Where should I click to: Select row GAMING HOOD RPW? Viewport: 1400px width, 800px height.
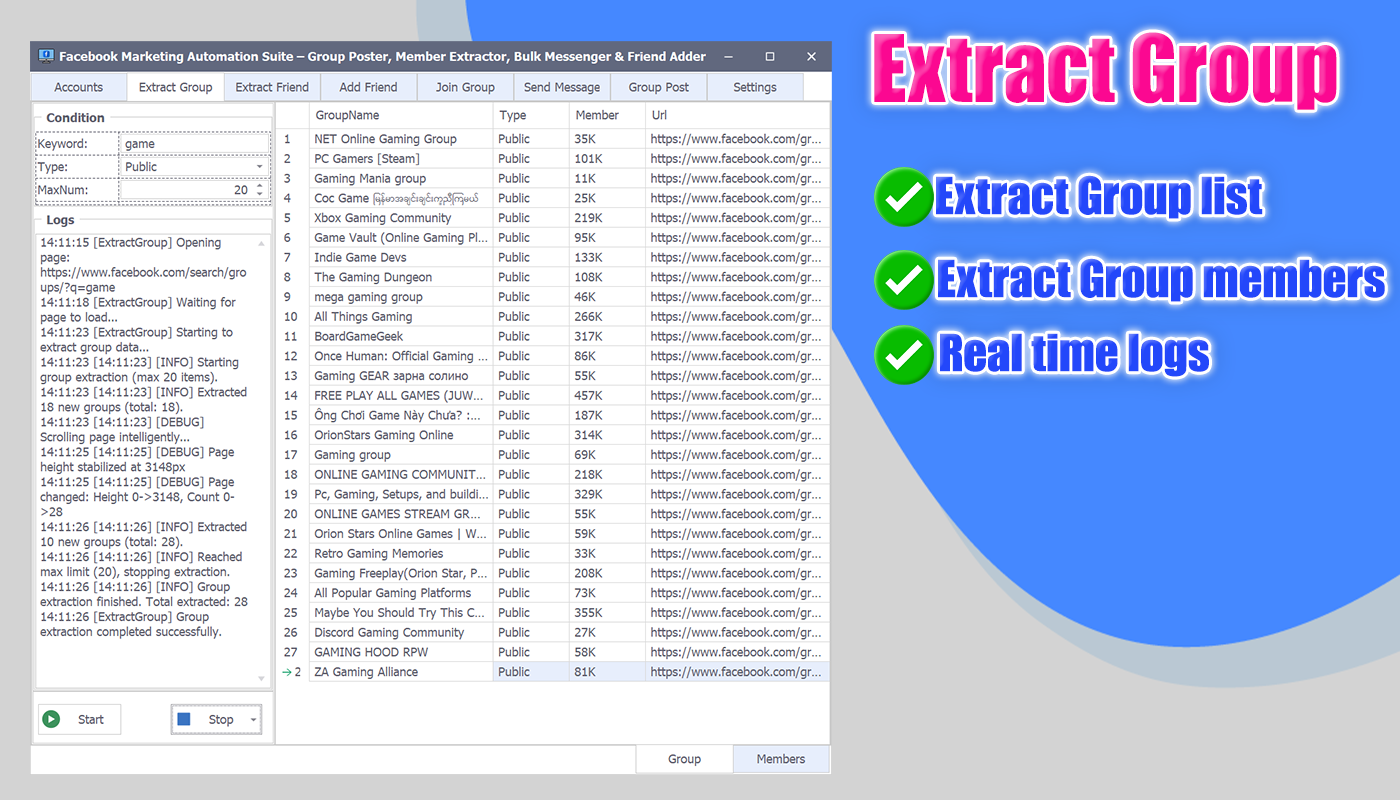coord(554,652)
